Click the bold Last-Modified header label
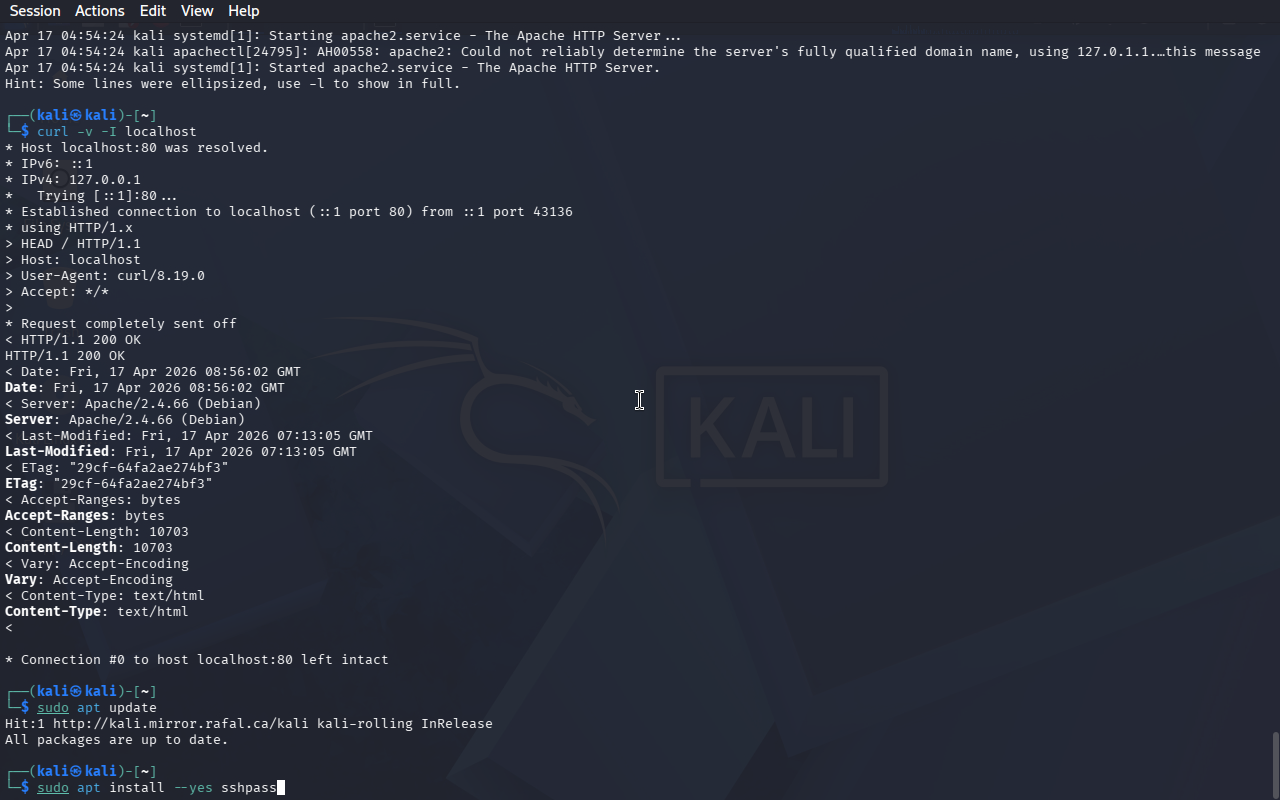Image resolution: width=1280 pixels, height=800 pixels. tap(57, 451)
